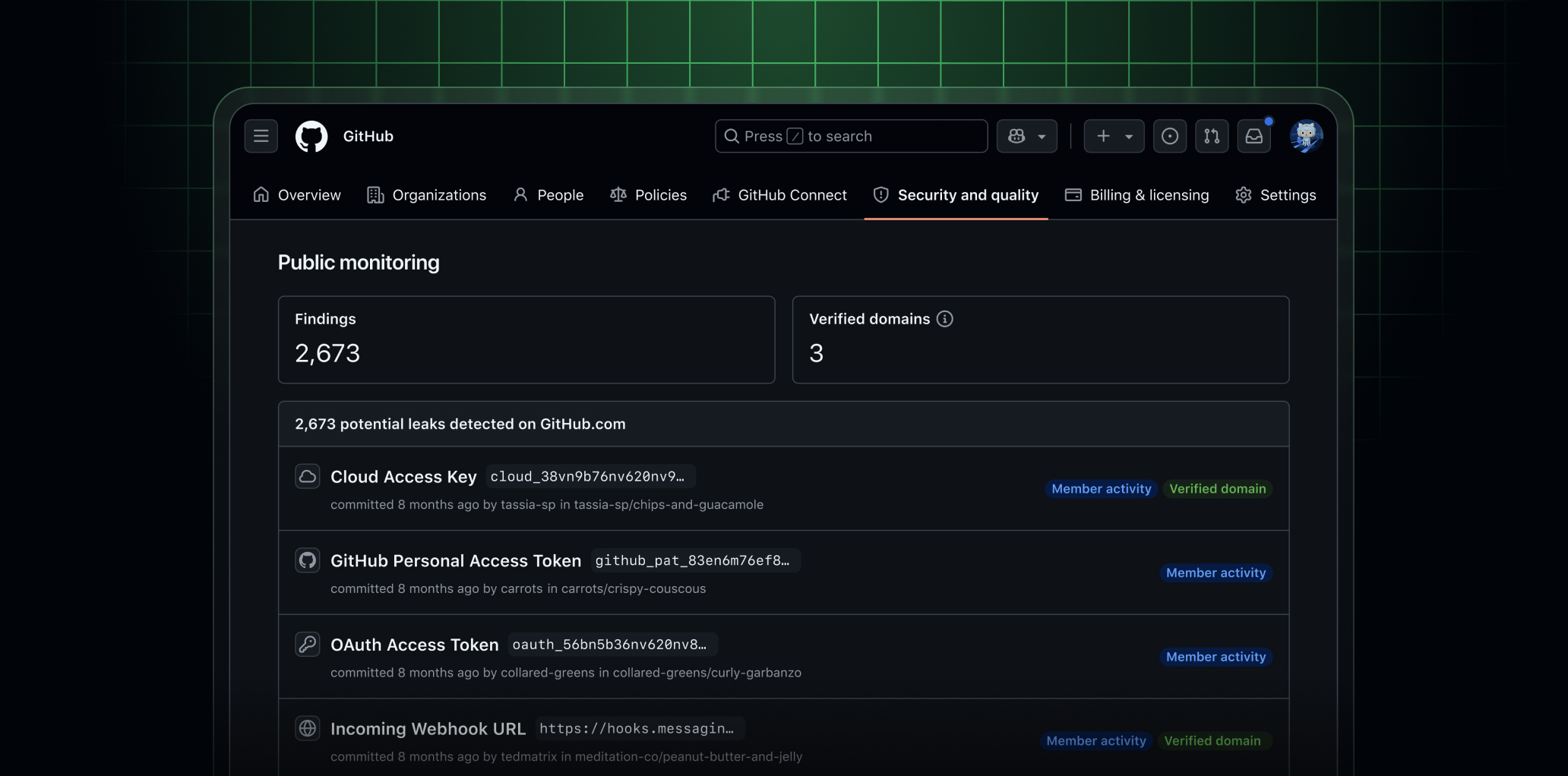The image size is (1568, 776).
Task: Open Copilot chat icon
Action: (x=1016, y=136)
